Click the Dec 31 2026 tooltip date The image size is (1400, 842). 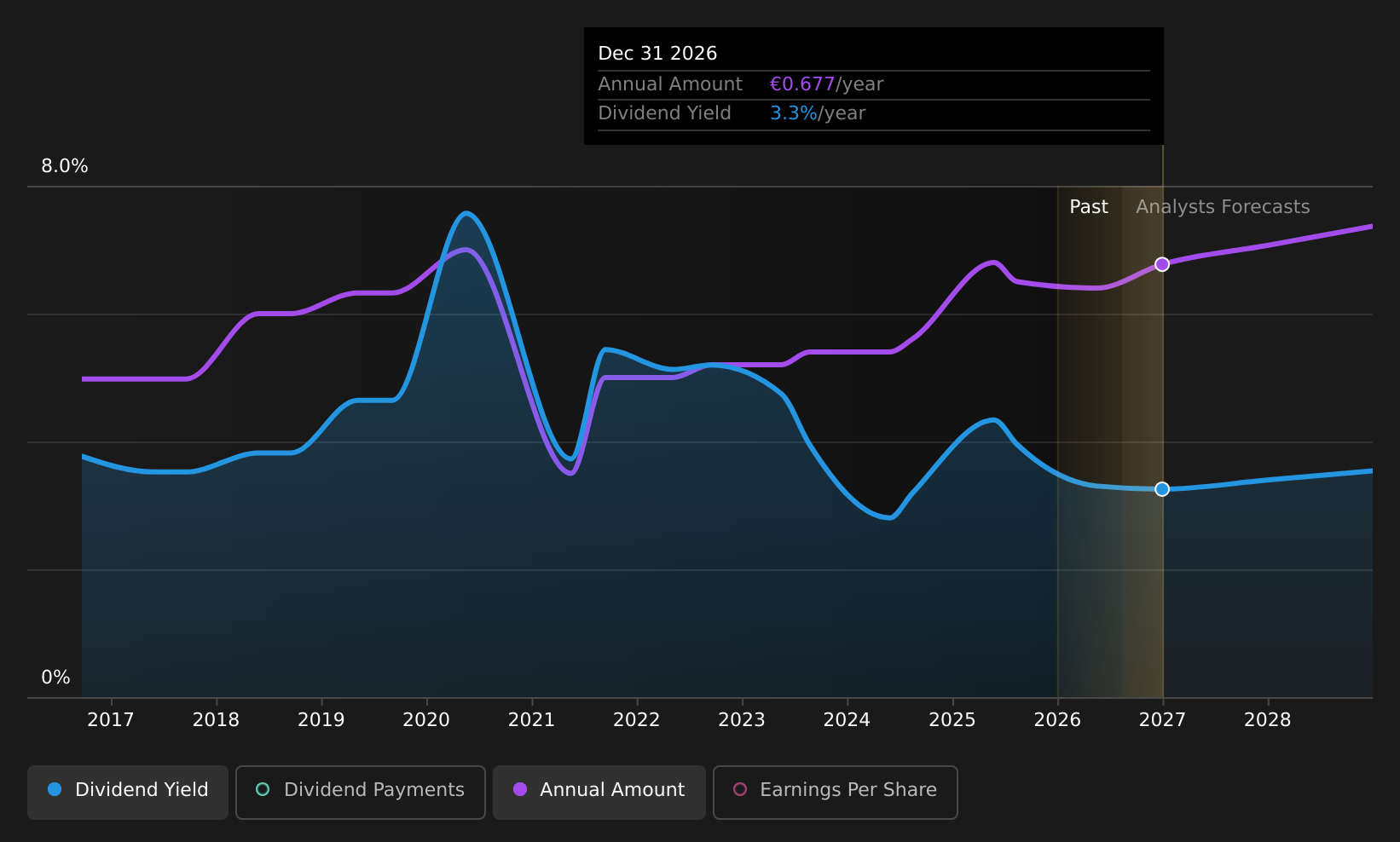tap(657, 54)
